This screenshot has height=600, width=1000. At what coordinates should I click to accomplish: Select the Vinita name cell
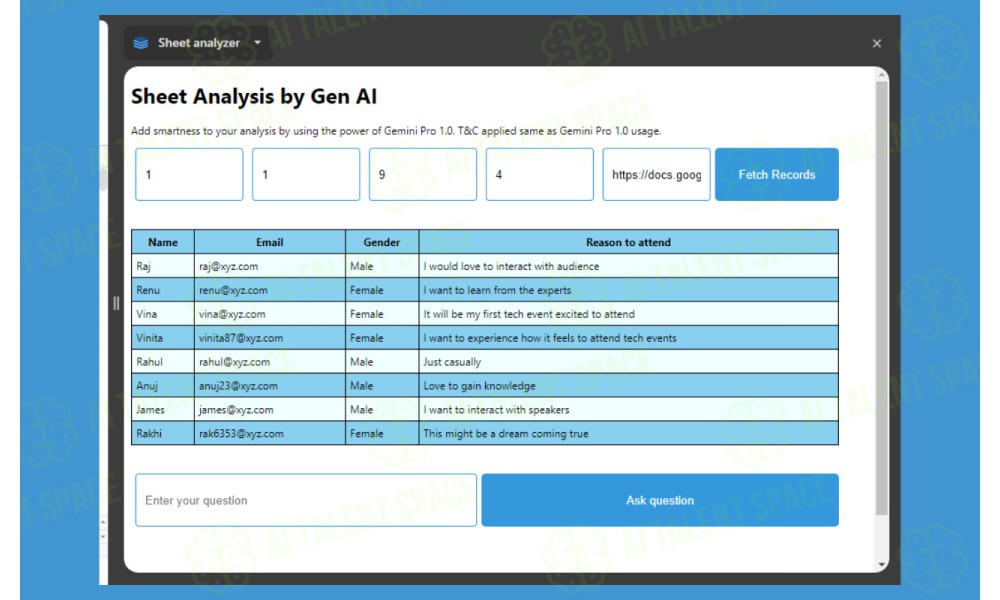163,338
